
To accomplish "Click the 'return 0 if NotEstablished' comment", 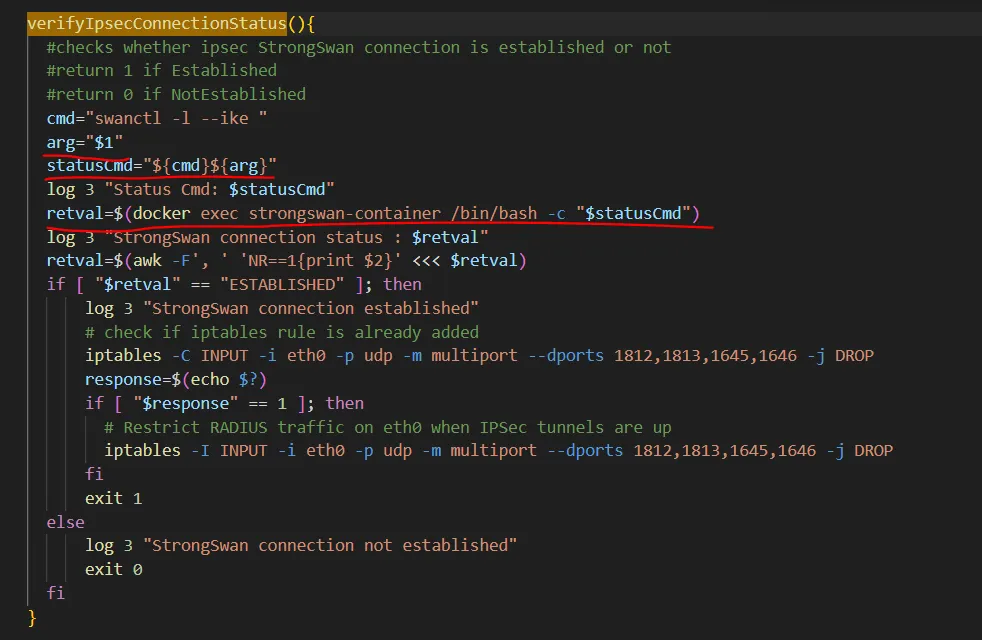I will click(176, 94).
